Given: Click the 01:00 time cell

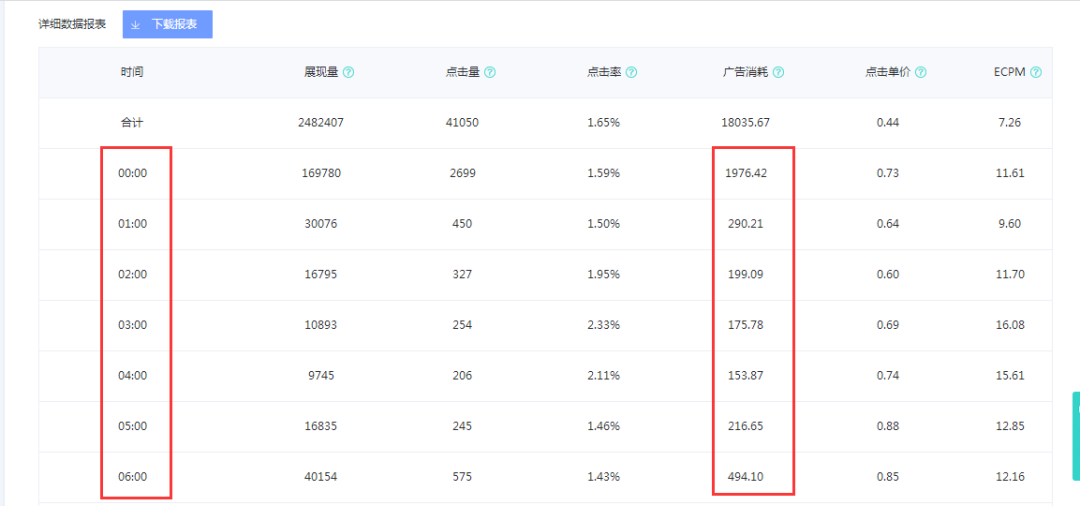Looking at the screenshot, I should 132,224.
